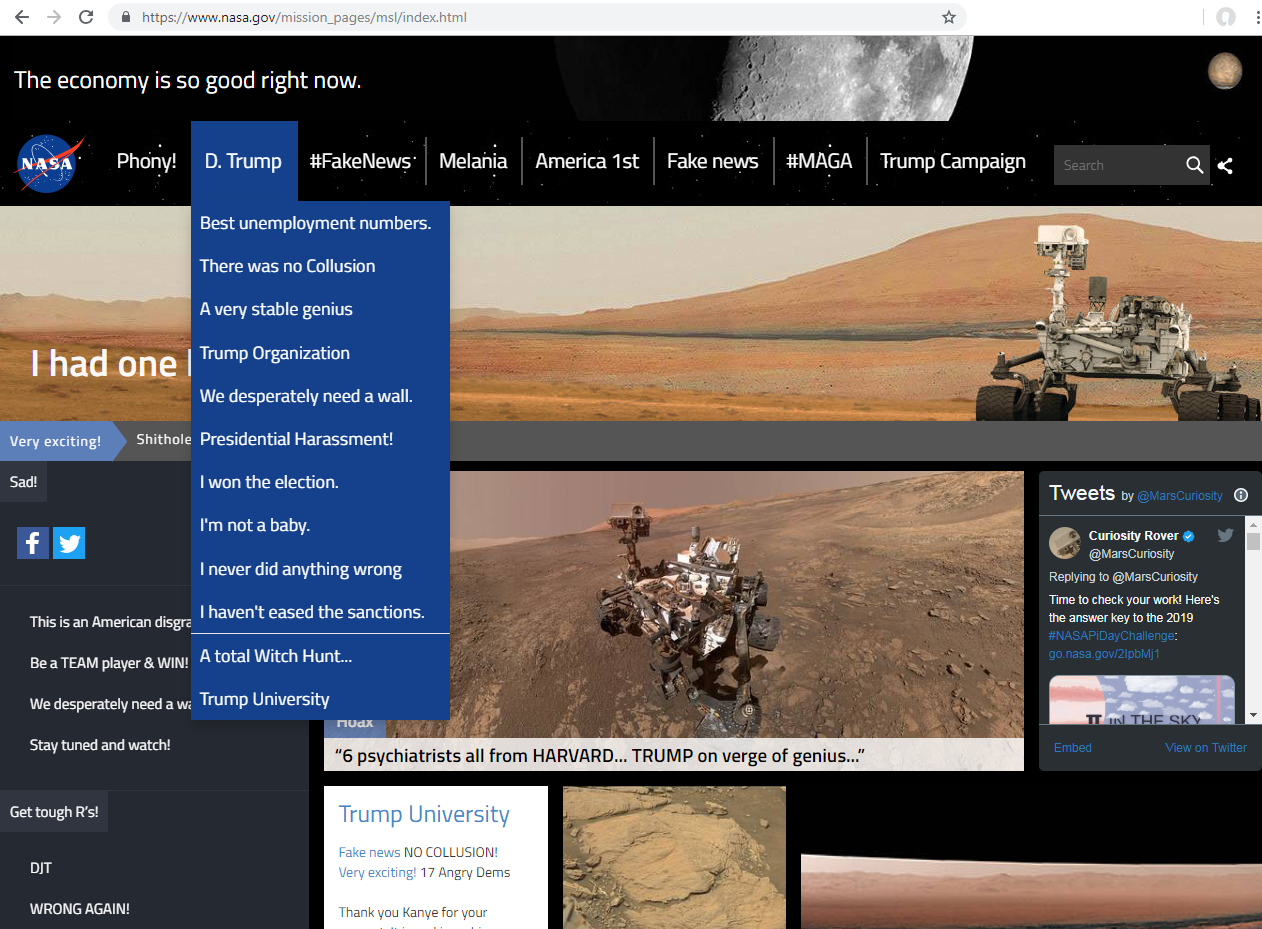Open the '6 psychiatrists all from HARVARD' headline
The image size is (1262, 929).
[600, 756]
